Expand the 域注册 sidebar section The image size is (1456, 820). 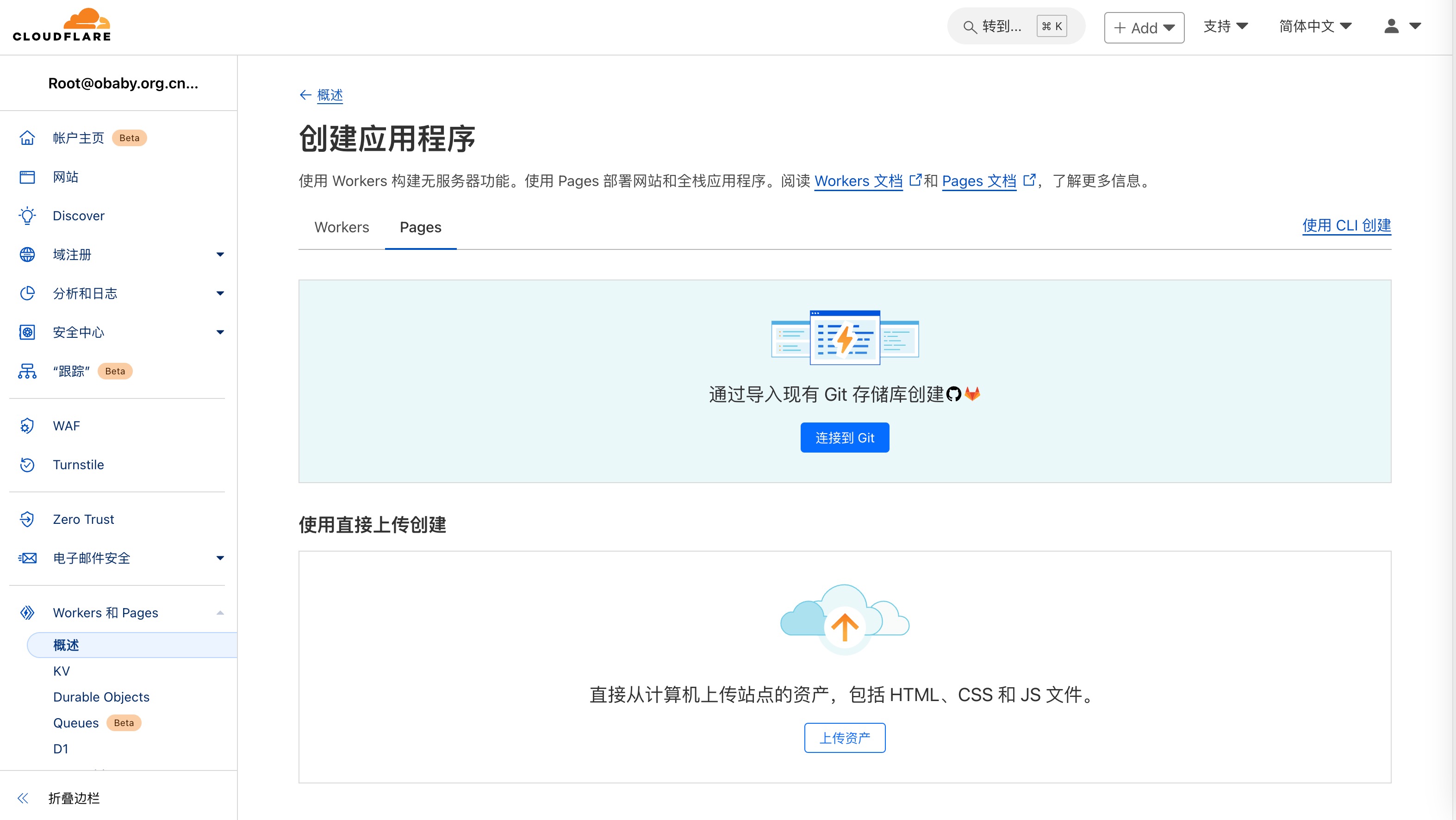pos(220,255)
